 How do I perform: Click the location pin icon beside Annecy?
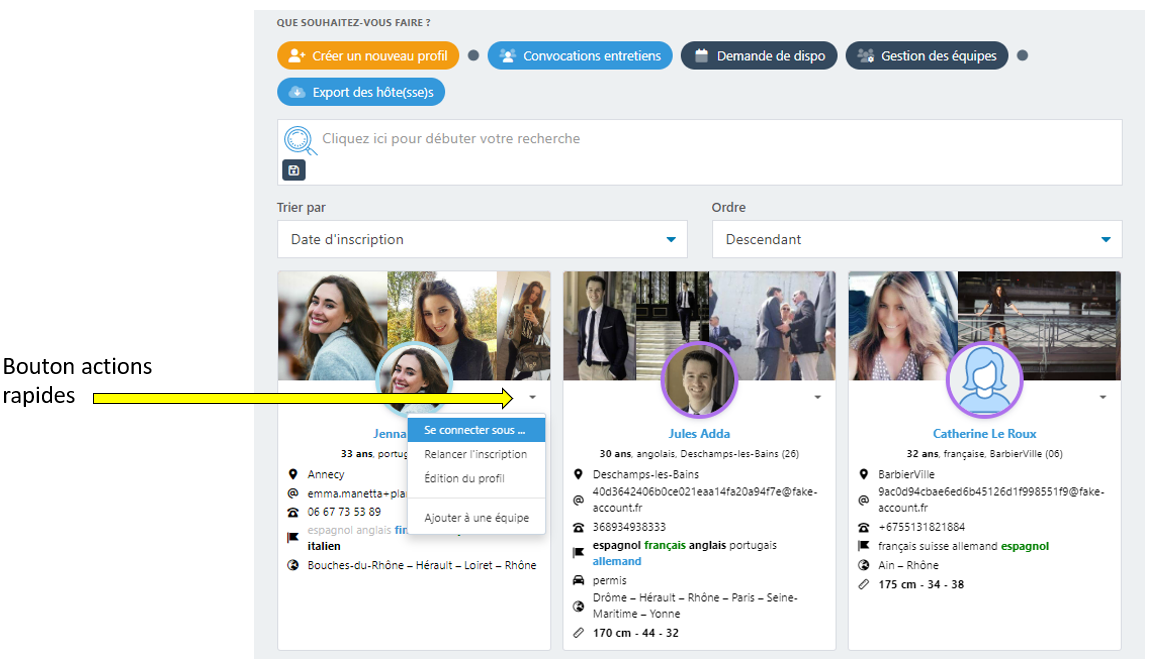[293, 474]
